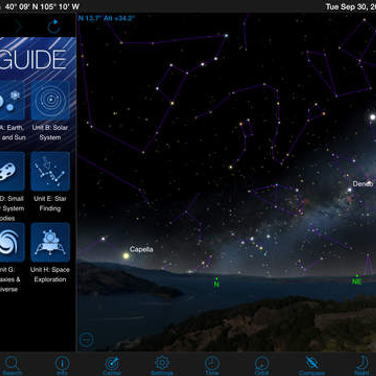The image size is (376, 376).
Task: Open Unit B: Solar System
Action: pyautogui.click(x=50, y=112)
